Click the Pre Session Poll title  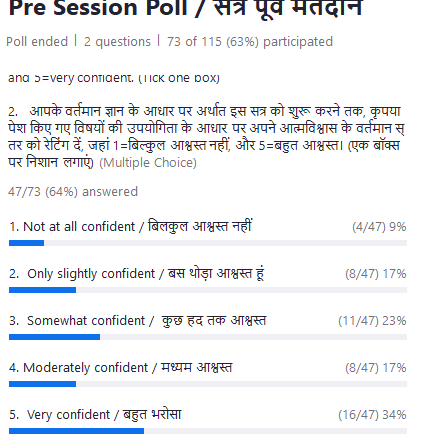[x=185, y=9]
